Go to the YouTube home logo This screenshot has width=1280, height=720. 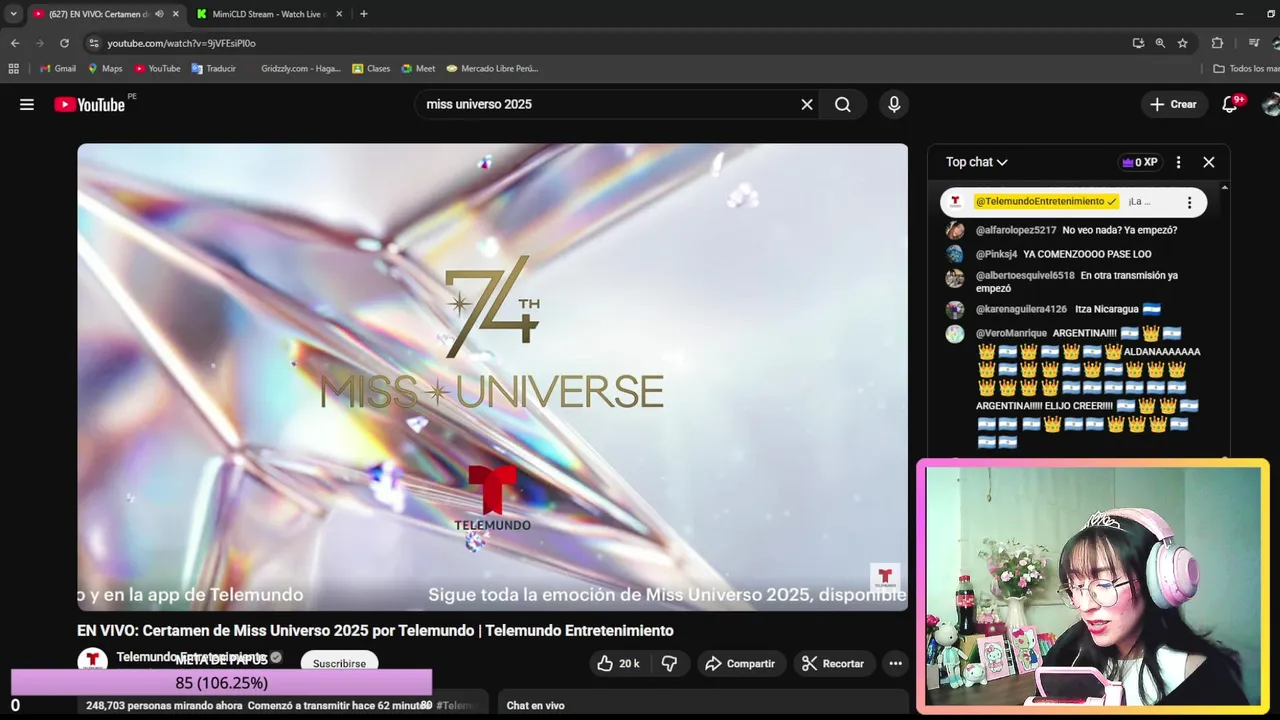[x=90, y=104]
